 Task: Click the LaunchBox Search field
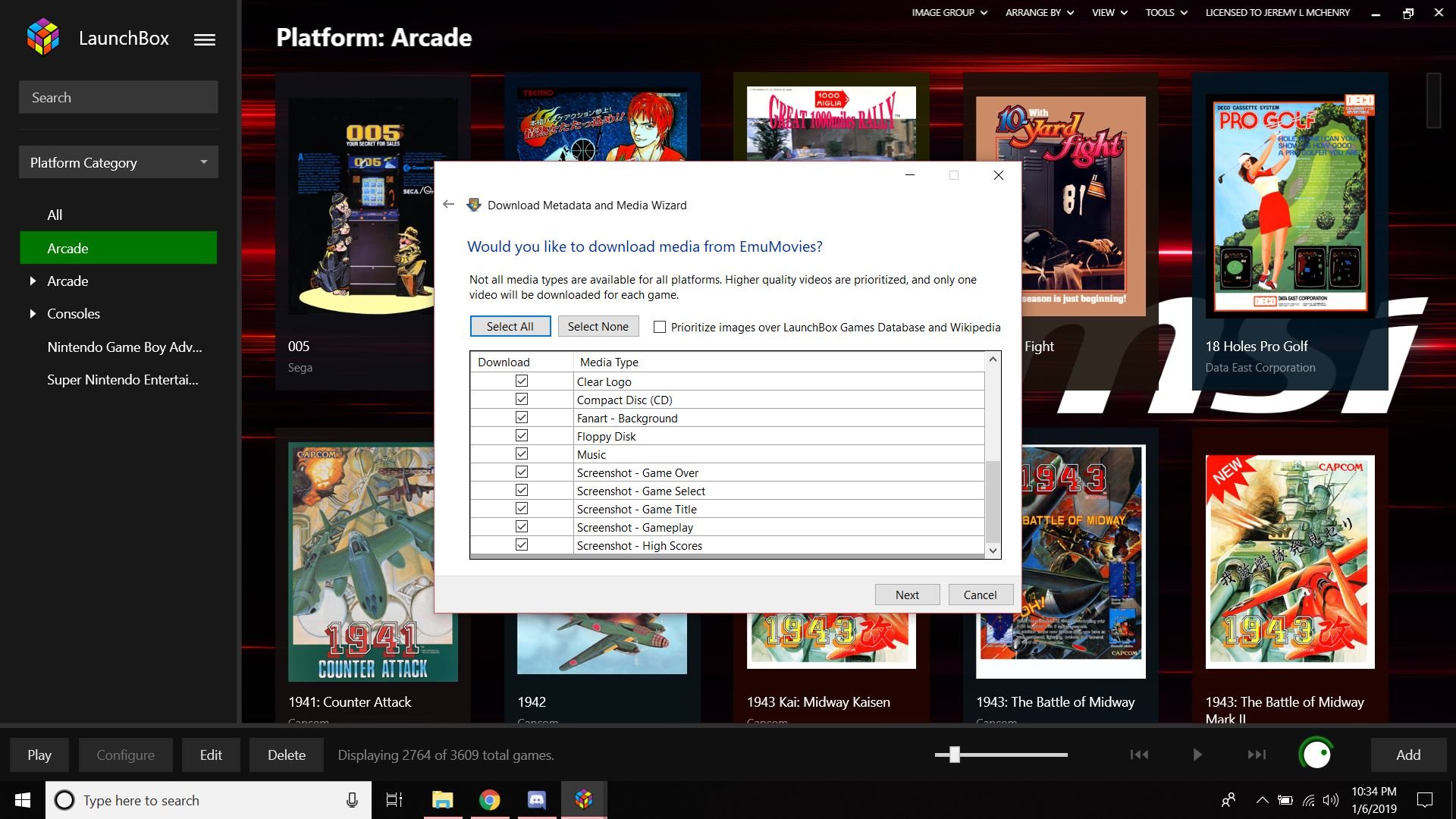click(x=118, y=97)
